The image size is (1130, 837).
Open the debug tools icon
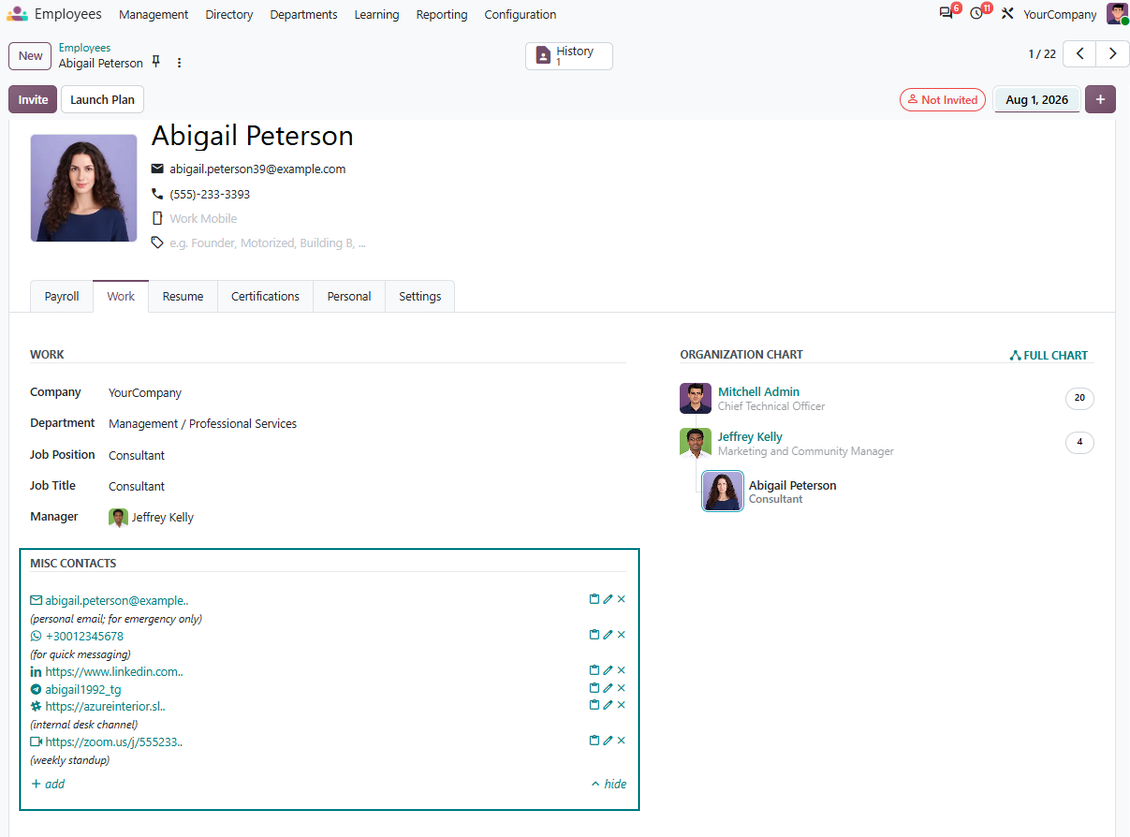coord(1007,13)
